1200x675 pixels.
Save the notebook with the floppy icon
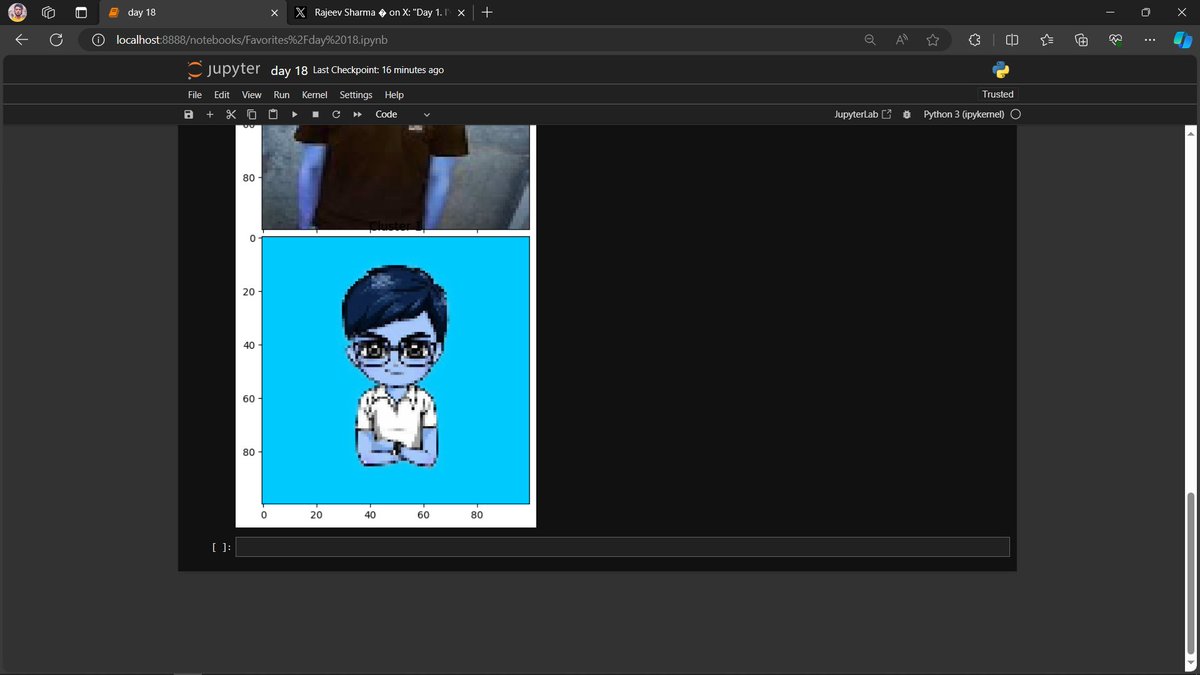click(188, 115)
